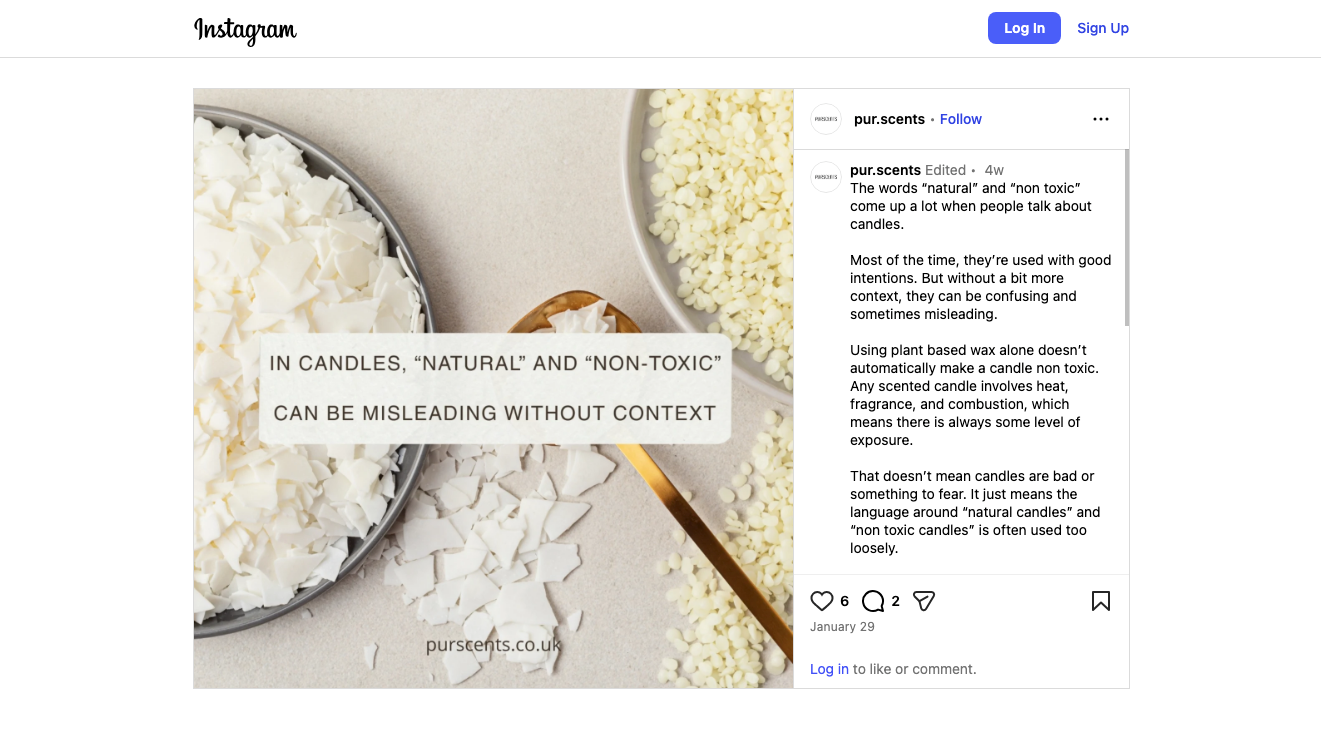1321x733 pixels.
Task: Follow the pur.scents account
Action: (x=961, y=119)
